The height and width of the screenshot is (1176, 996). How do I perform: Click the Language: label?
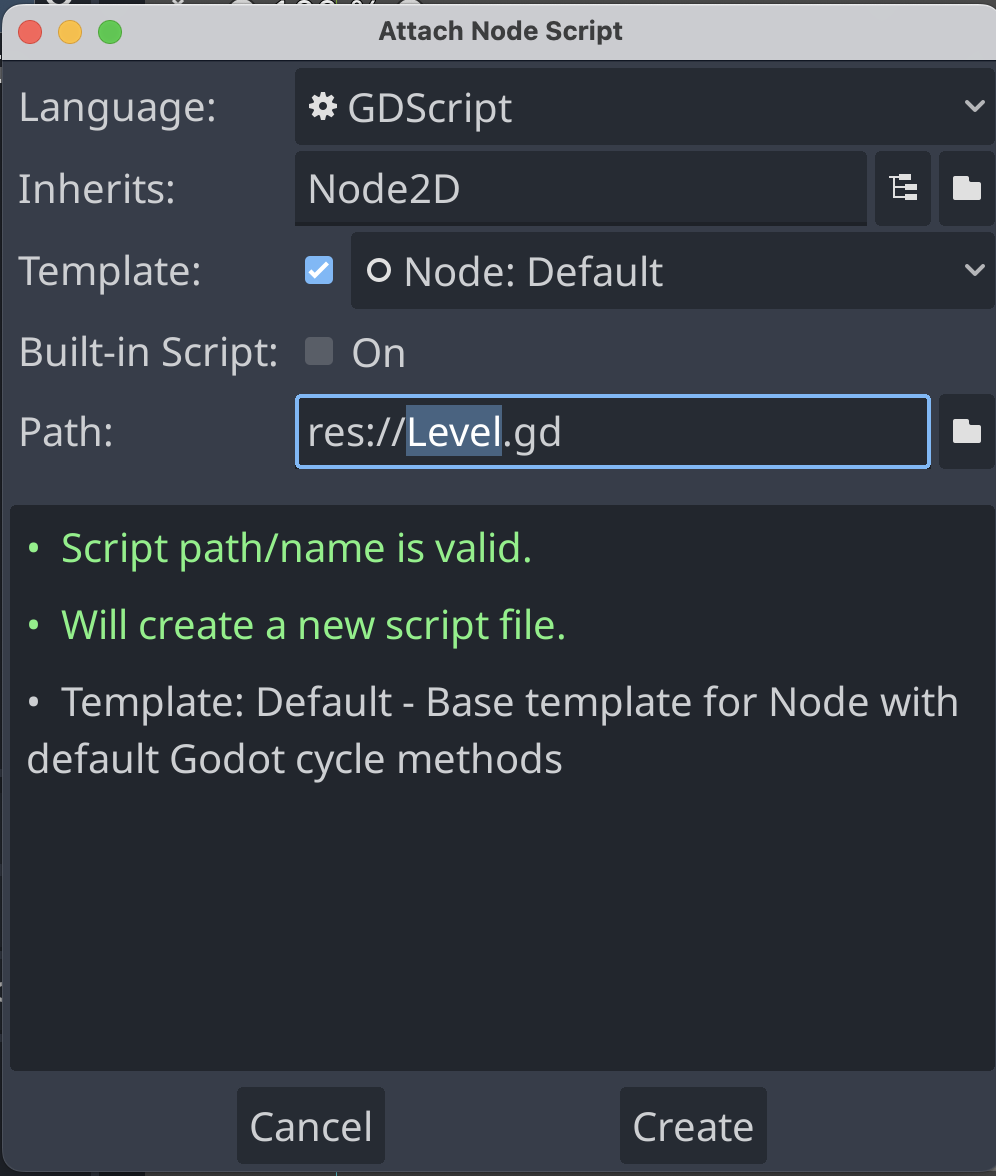pyautogui.click(x=118, y=107)
